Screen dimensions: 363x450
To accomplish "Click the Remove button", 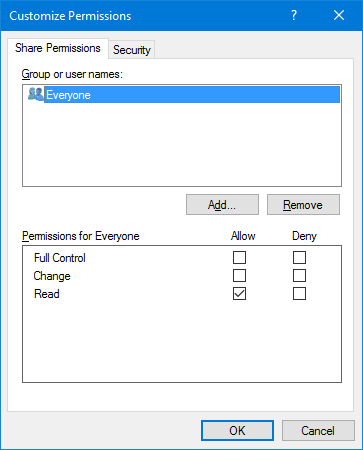I will [x=303, y=205].
